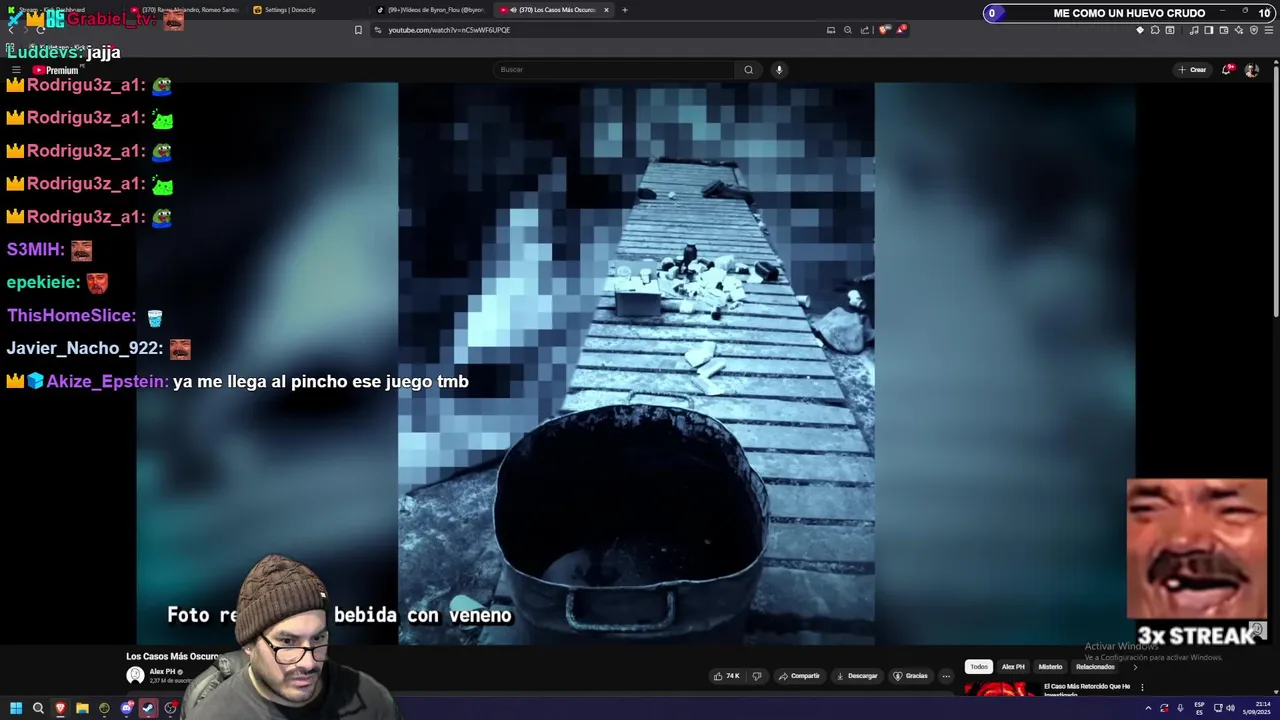The height and width of the screenshot is (720, 1280).
Task: Select the Alex PH filter chip
Action: pos(1013,667)
